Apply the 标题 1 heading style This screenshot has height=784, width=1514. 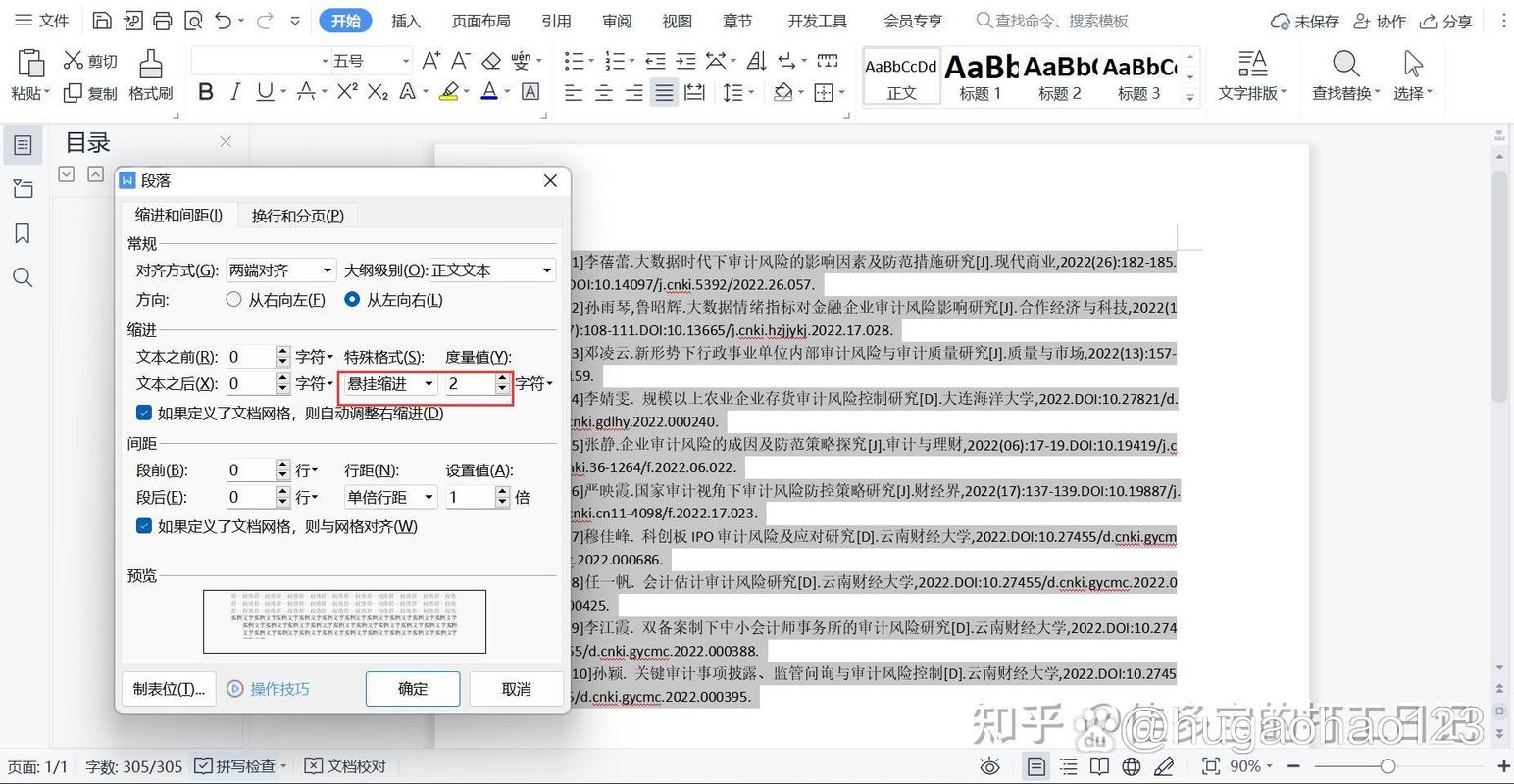(981, 76)
